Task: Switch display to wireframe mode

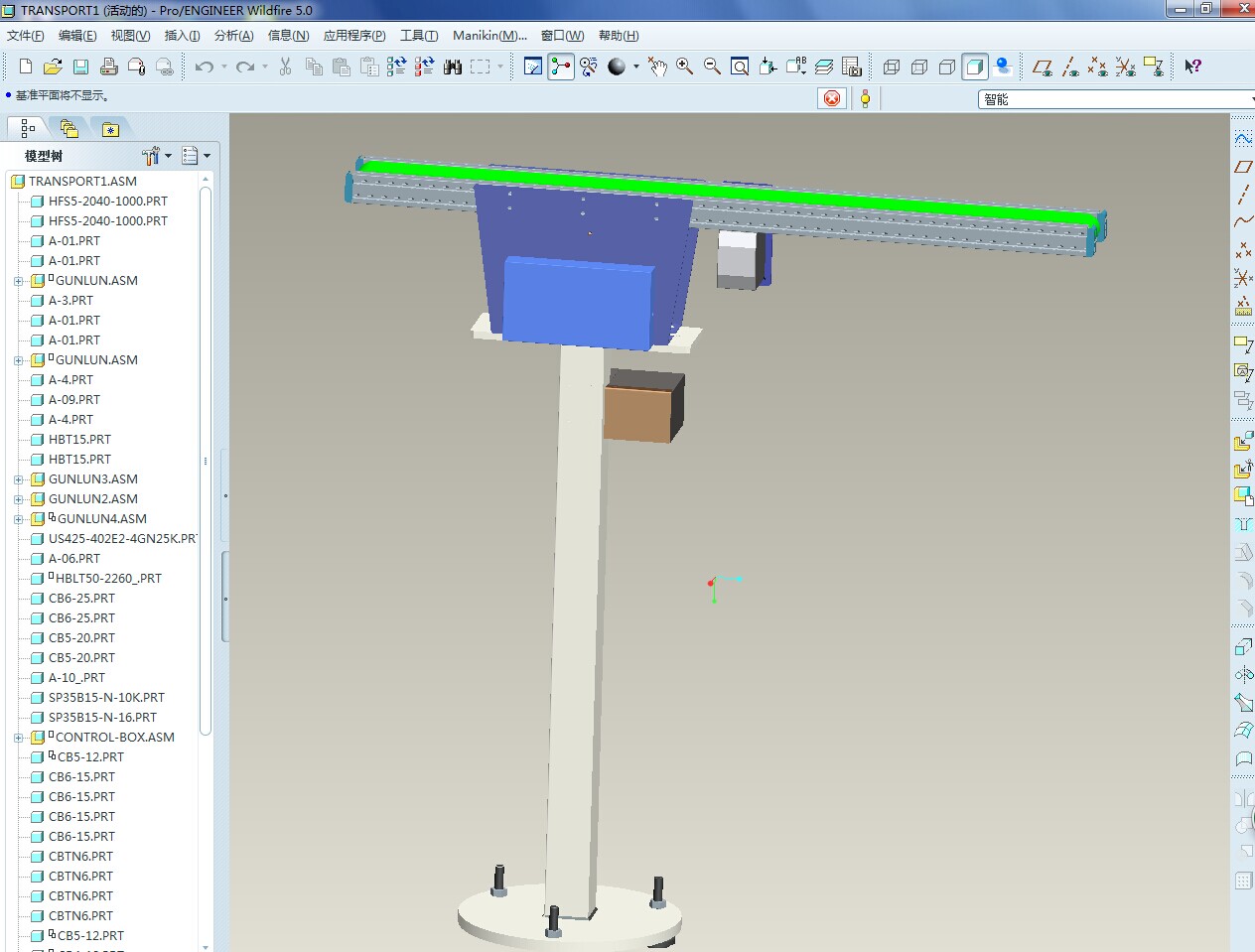Action: (x=891, y=67)
